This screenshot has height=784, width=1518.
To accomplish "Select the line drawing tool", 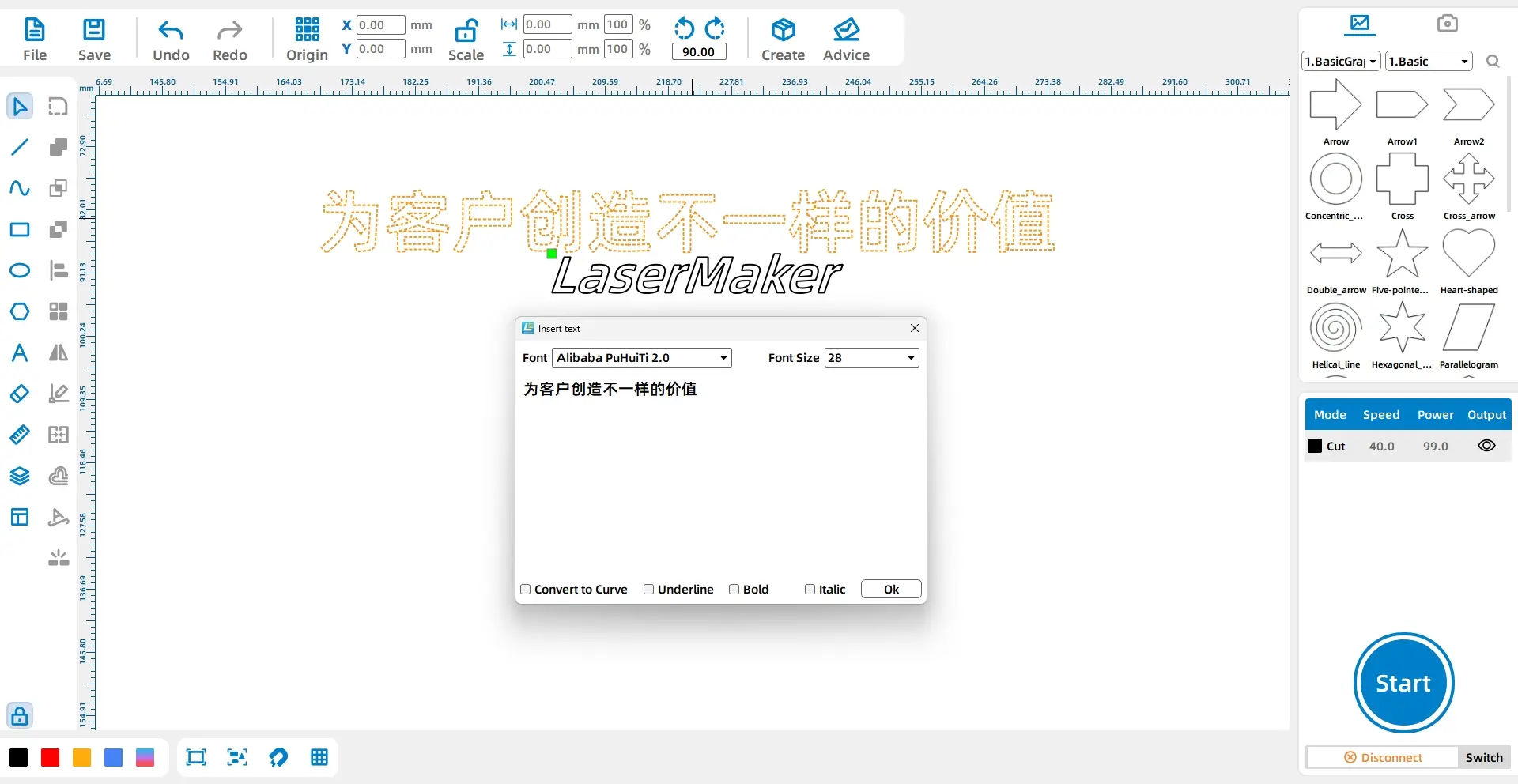I will 20,147.
